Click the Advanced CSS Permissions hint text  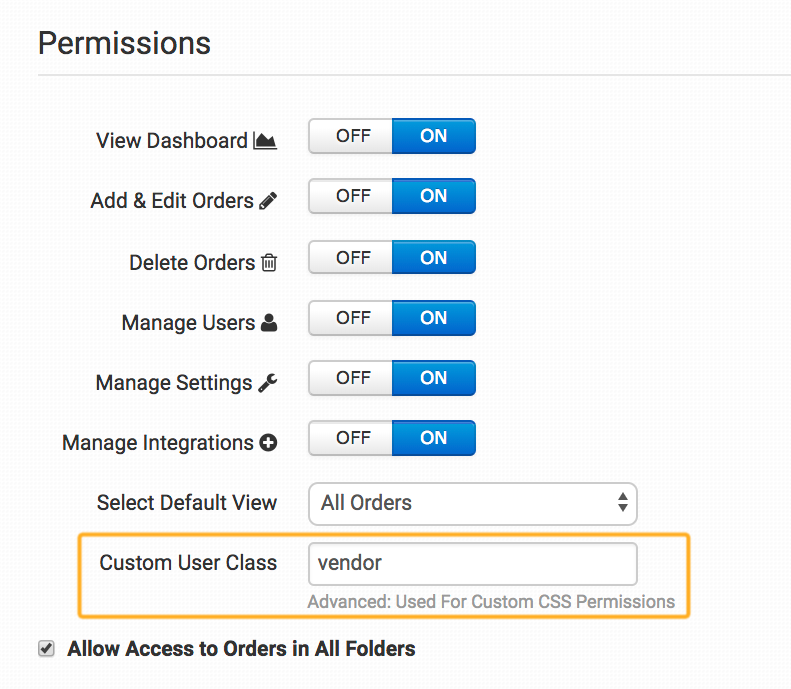(491, 602)
